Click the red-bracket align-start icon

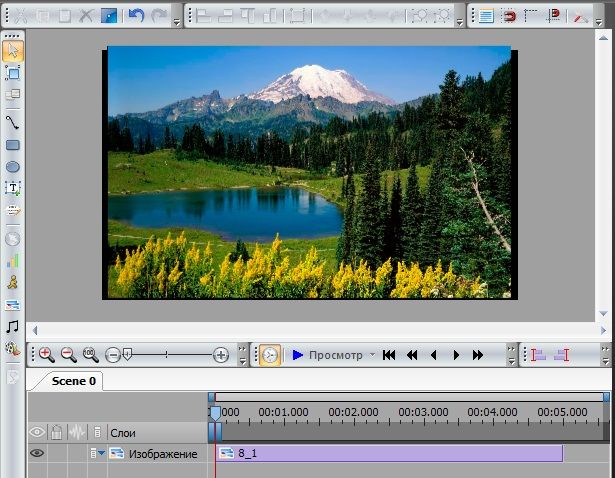click(x=538, y=355)
